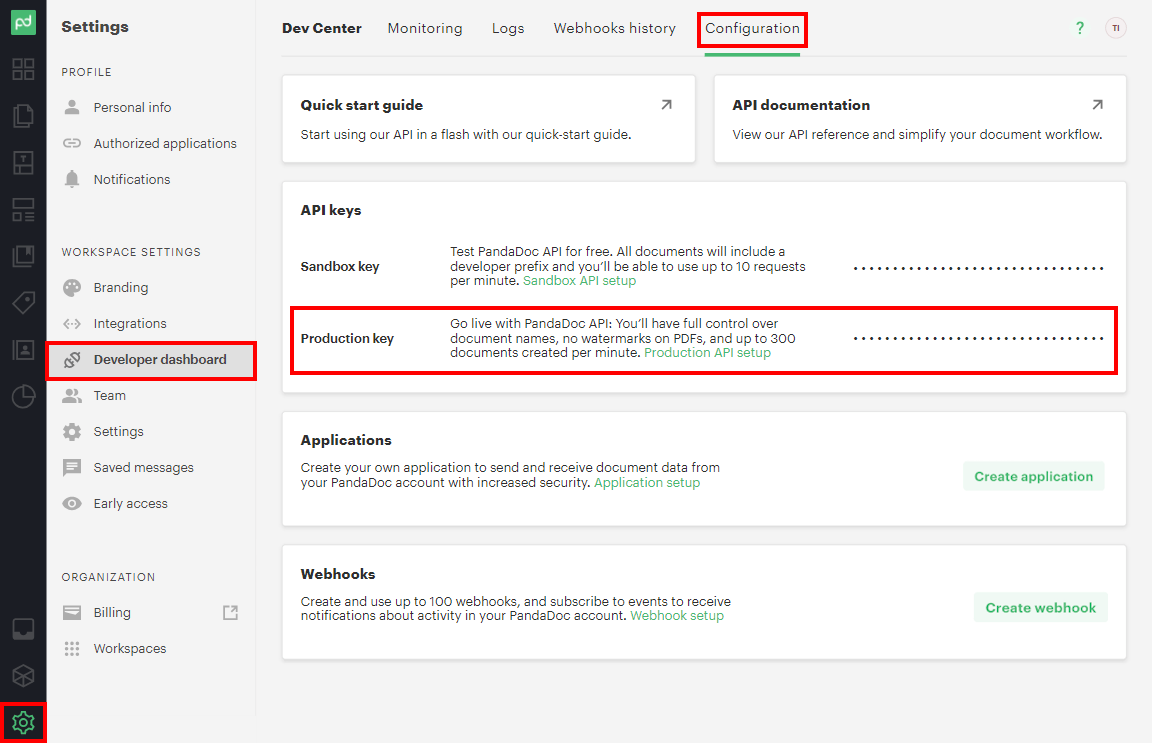Screen dimensions: 1152x743
Task: Reveal the hidden Production key dots
Action: tap(978, 339)
